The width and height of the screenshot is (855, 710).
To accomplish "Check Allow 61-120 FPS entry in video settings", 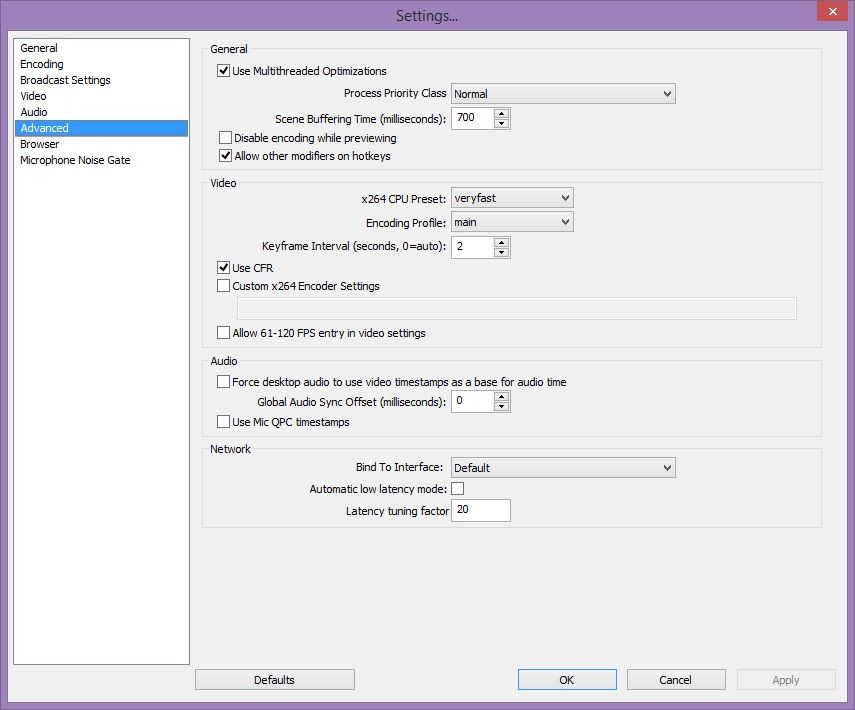I will [225, 332].
